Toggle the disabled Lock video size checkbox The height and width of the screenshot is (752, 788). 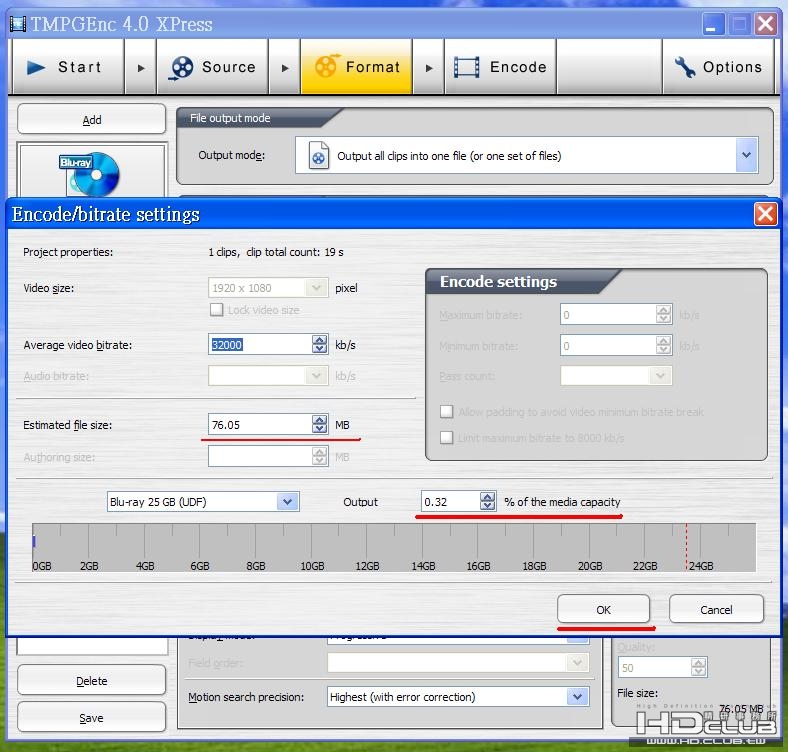point(217,310)
